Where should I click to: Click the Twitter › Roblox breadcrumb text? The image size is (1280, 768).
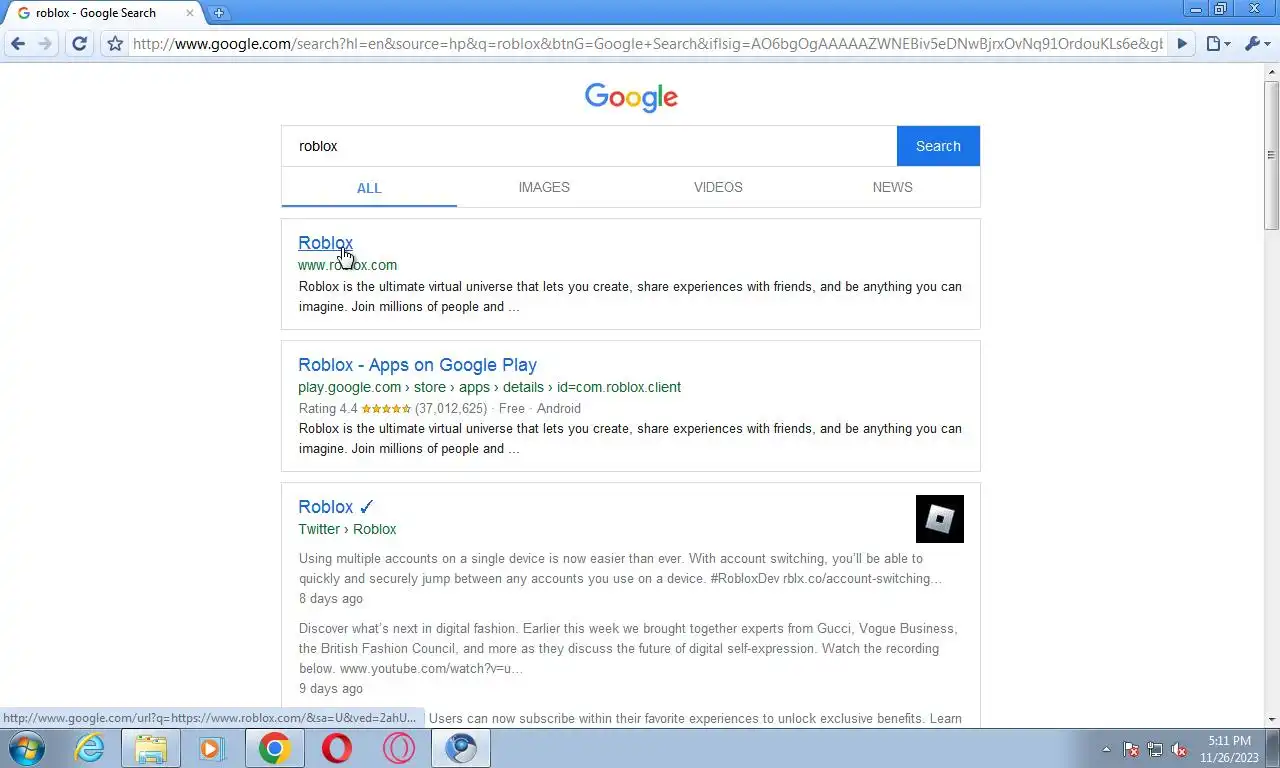click(x=347, y=529)
